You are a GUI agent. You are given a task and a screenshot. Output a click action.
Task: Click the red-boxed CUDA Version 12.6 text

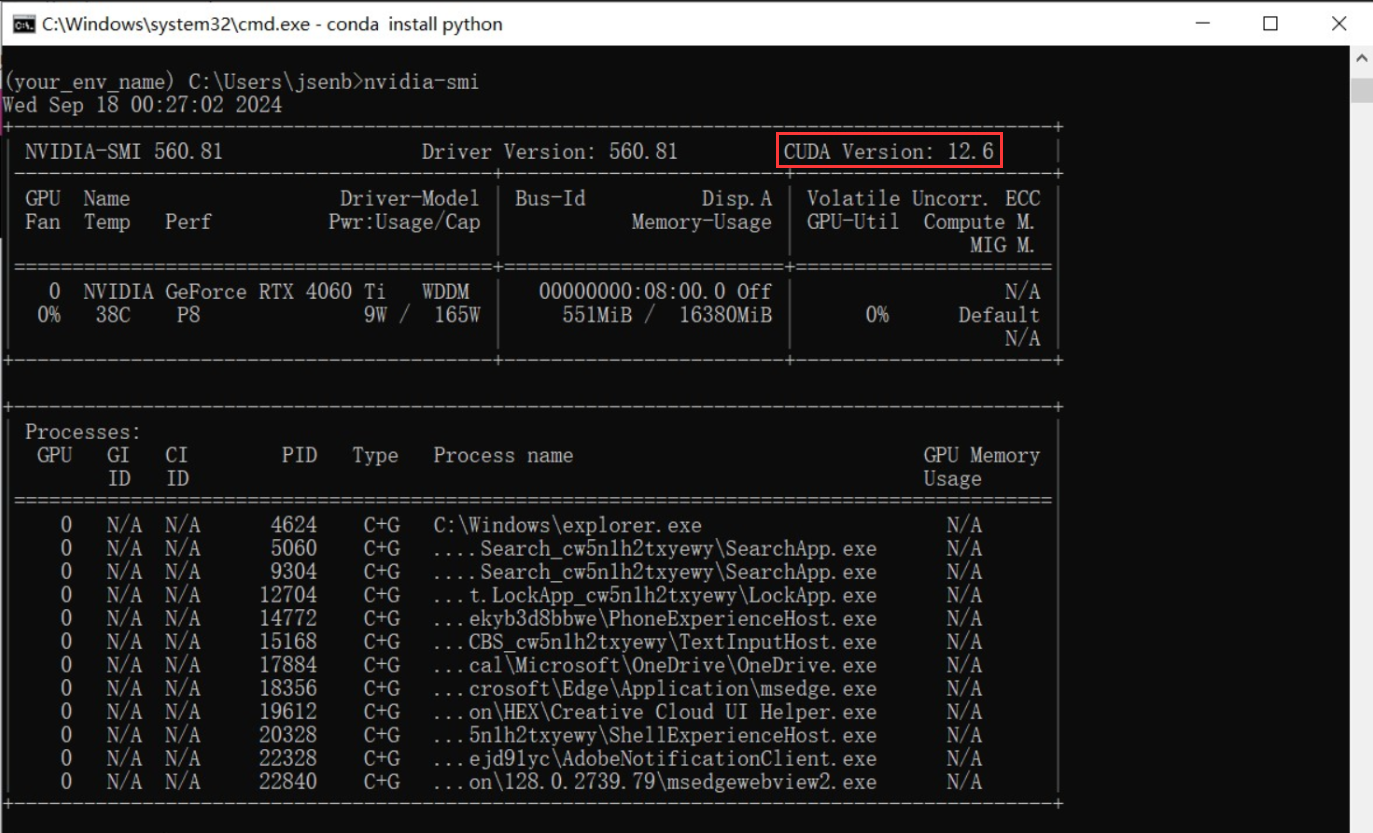tap(889, 152)
